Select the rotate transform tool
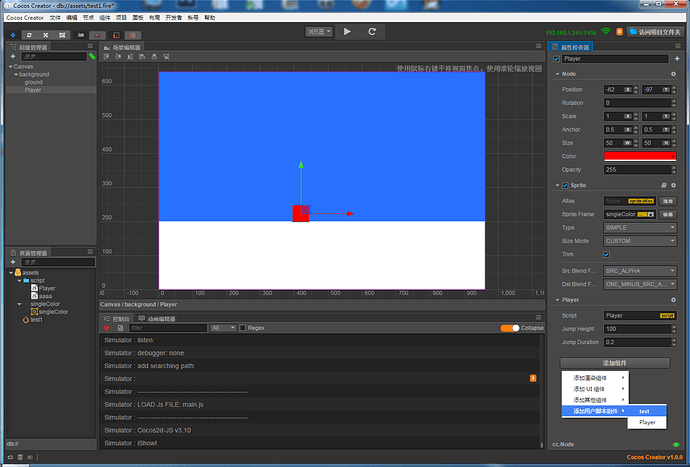Image resolution: width=690 pixels, height=467 pixels. (x=29, y=35)
